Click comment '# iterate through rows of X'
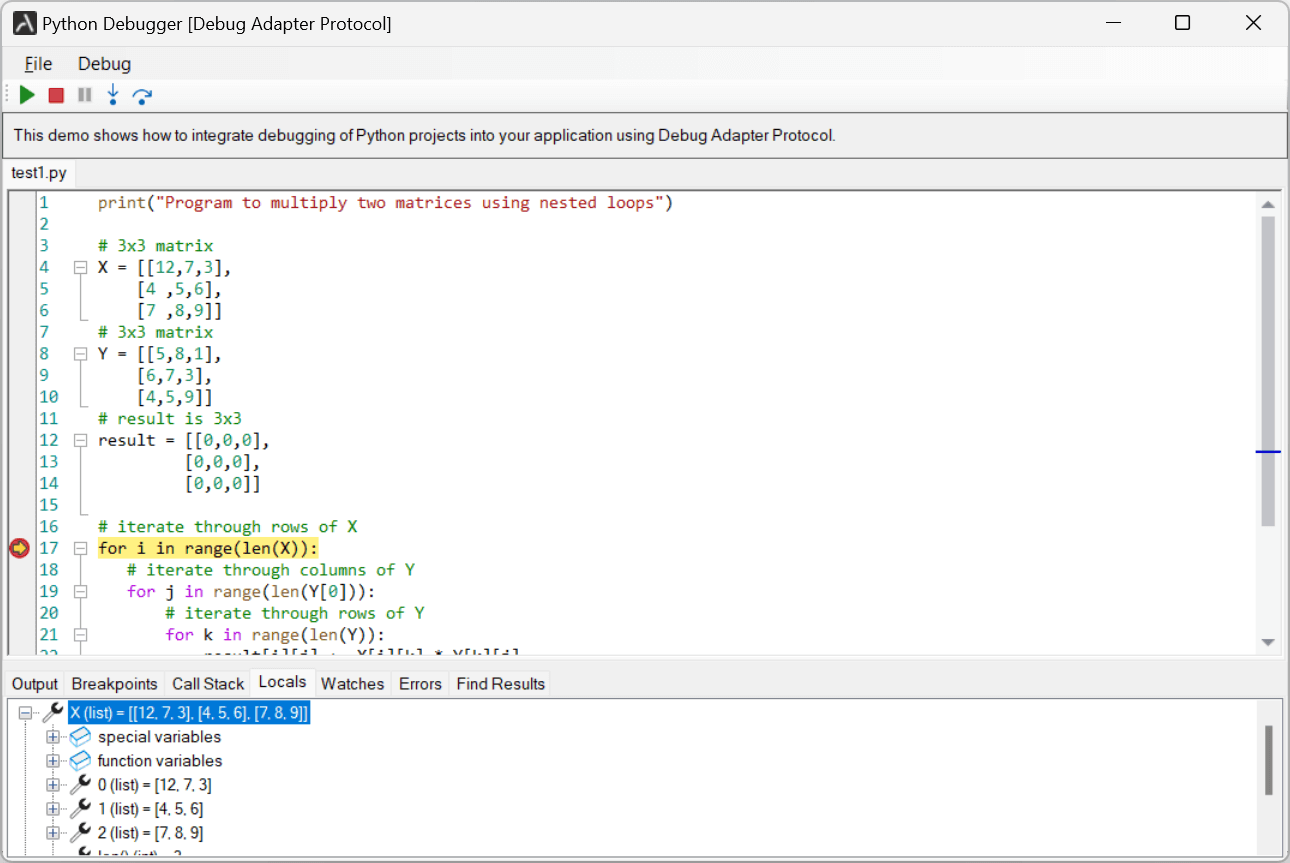 (227, 527)
